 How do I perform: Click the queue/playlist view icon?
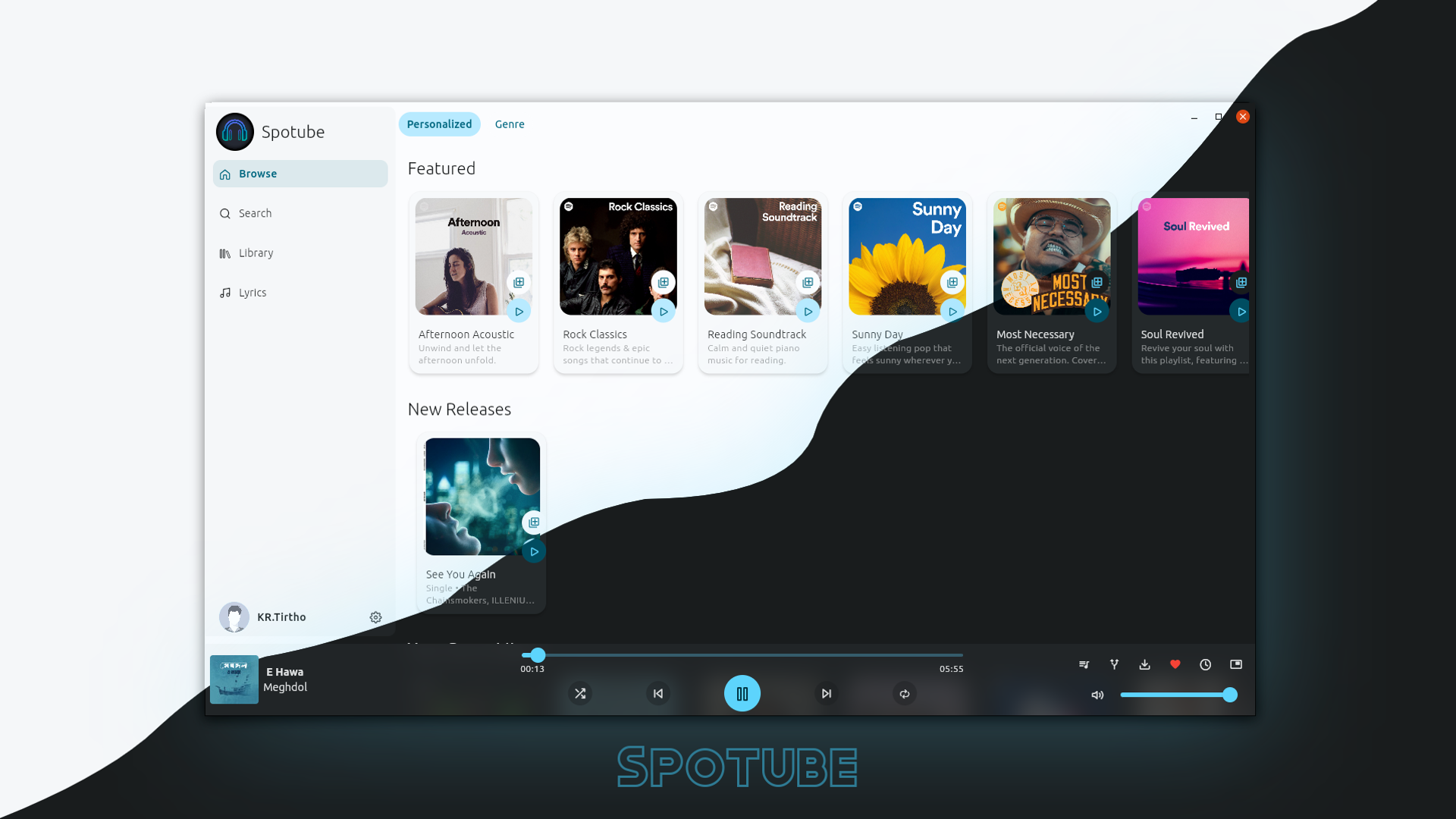(x=1083, y=664)
